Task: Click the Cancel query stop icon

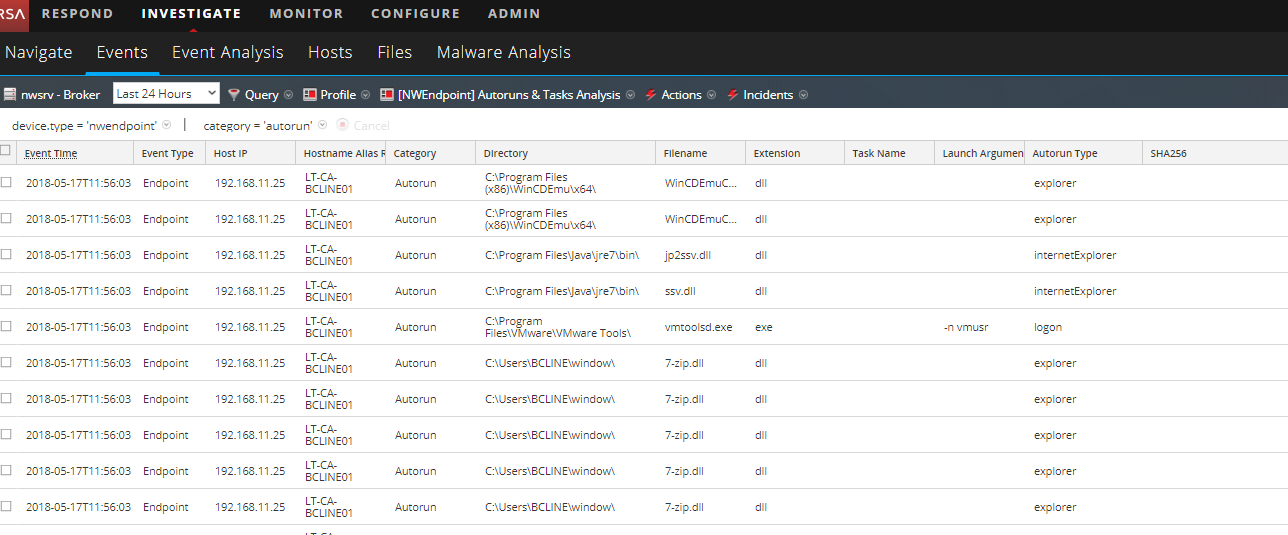Action: (x=343, y=125)
